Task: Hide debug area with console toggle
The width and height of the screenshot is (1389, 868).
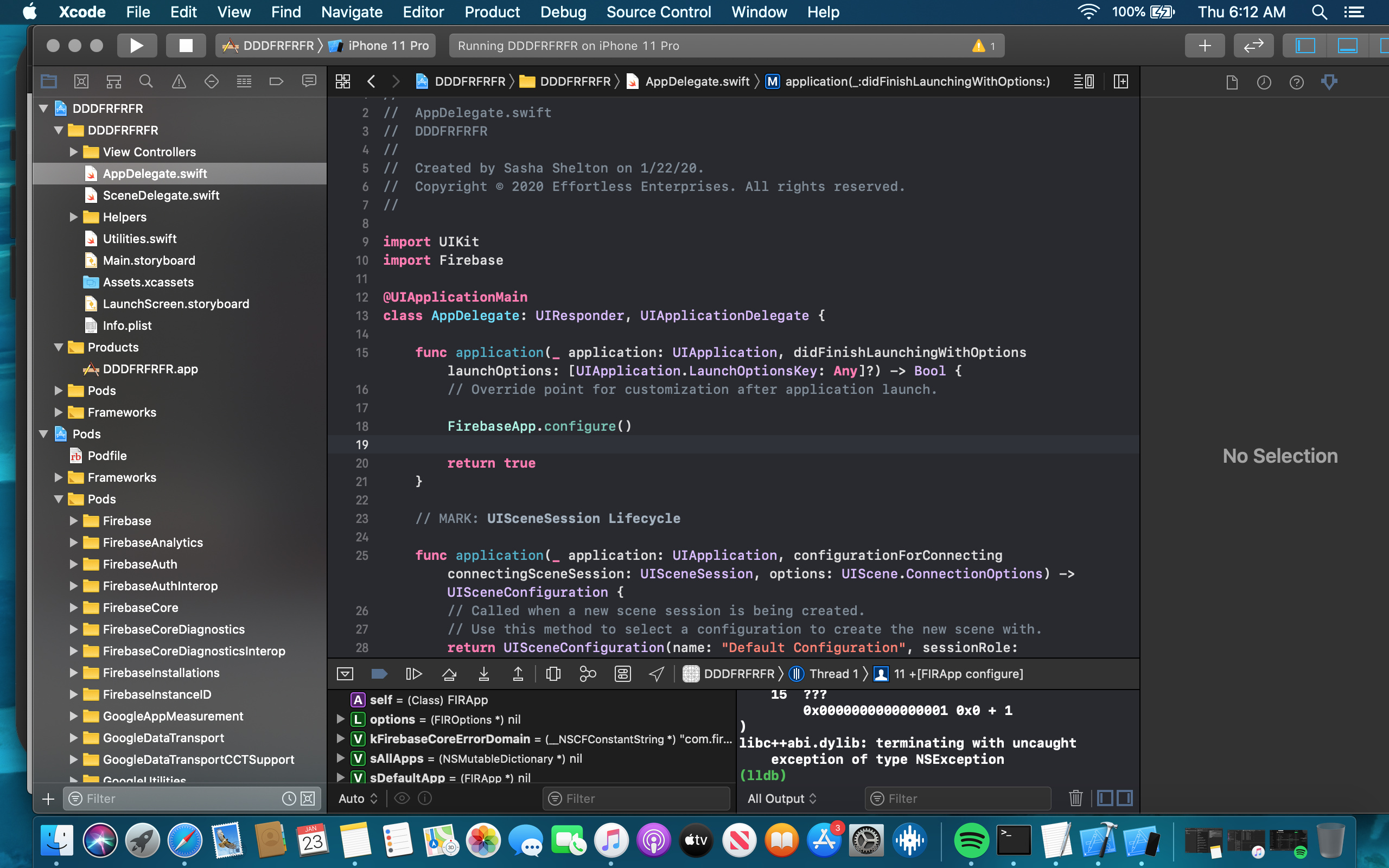Action: pos(345,673)
